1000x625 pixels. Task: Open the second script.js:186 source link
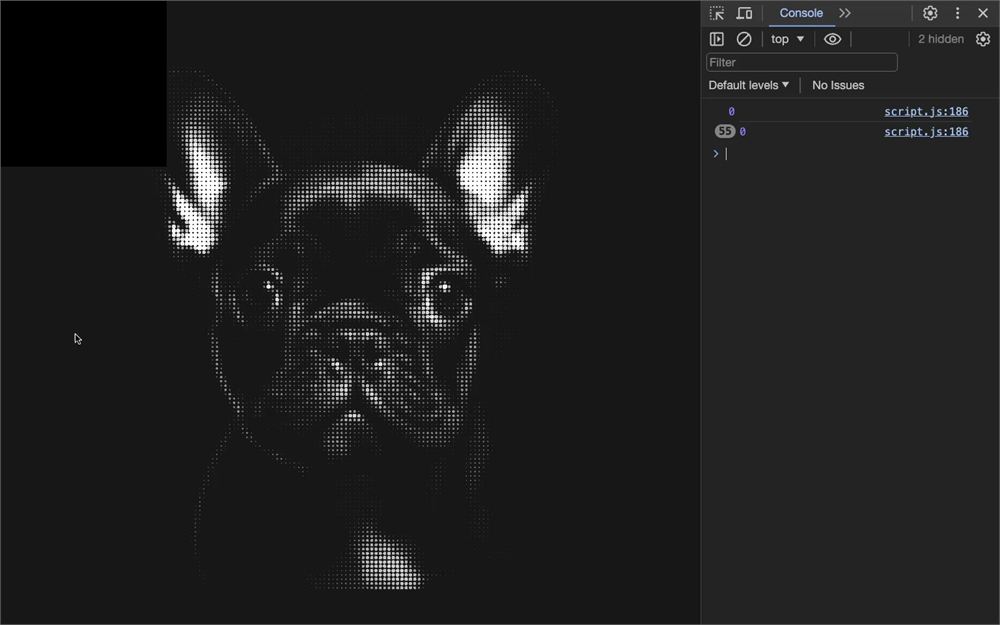click(x=926, y=132)
